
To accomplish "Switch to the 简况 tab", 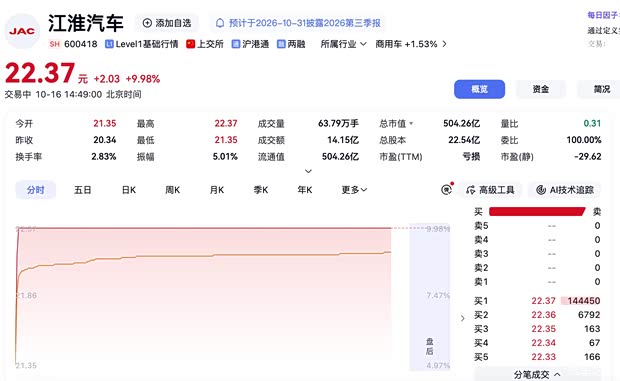I will 599,89.
